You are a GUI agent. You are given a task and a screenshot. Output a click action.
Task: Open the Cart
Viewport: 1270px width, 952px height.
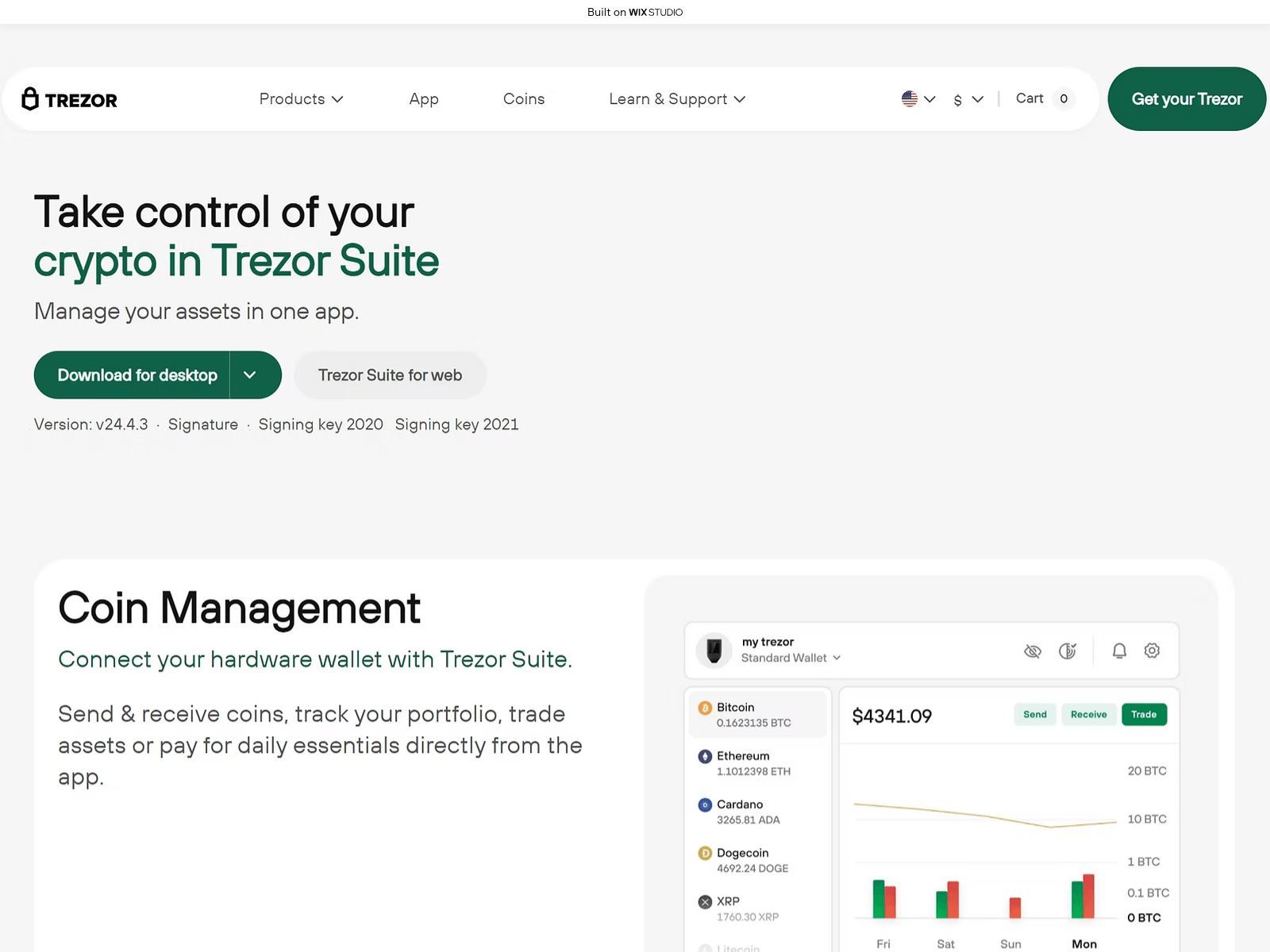[1029, 98]
